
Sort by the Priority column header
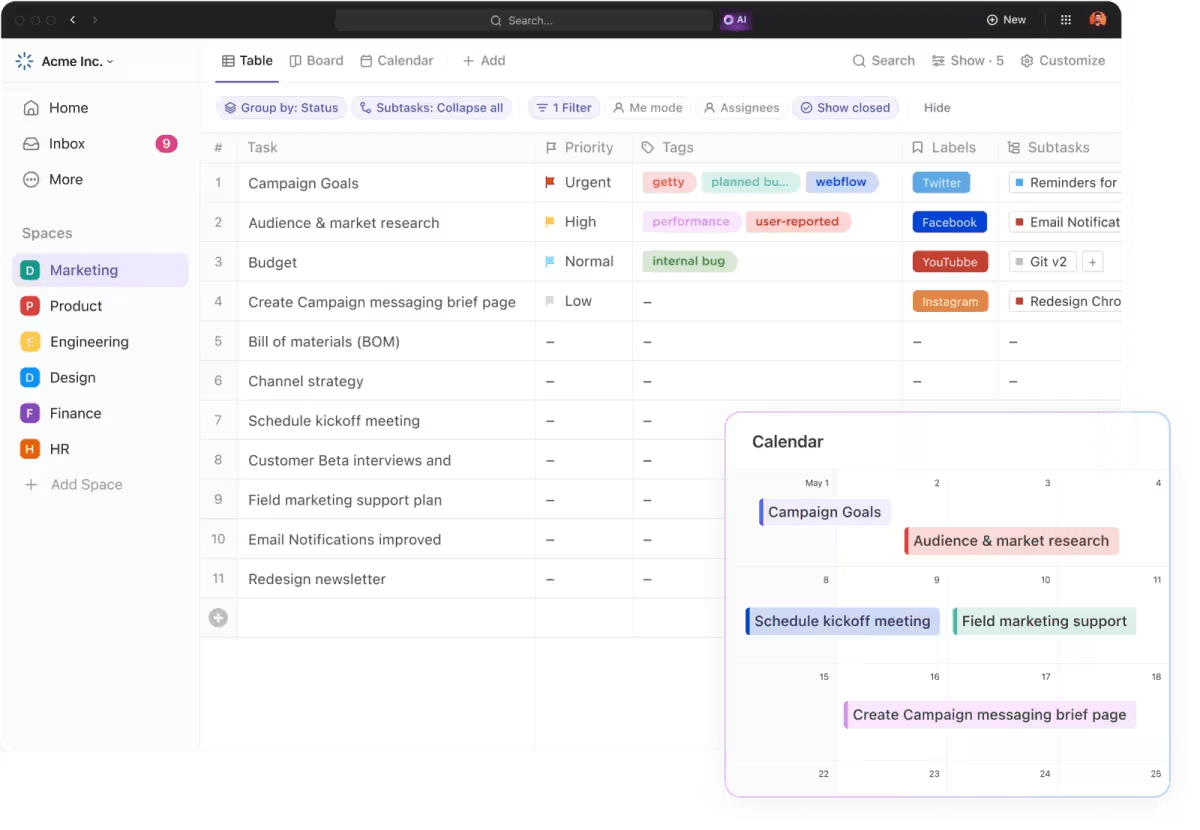(x=579, y=148)
